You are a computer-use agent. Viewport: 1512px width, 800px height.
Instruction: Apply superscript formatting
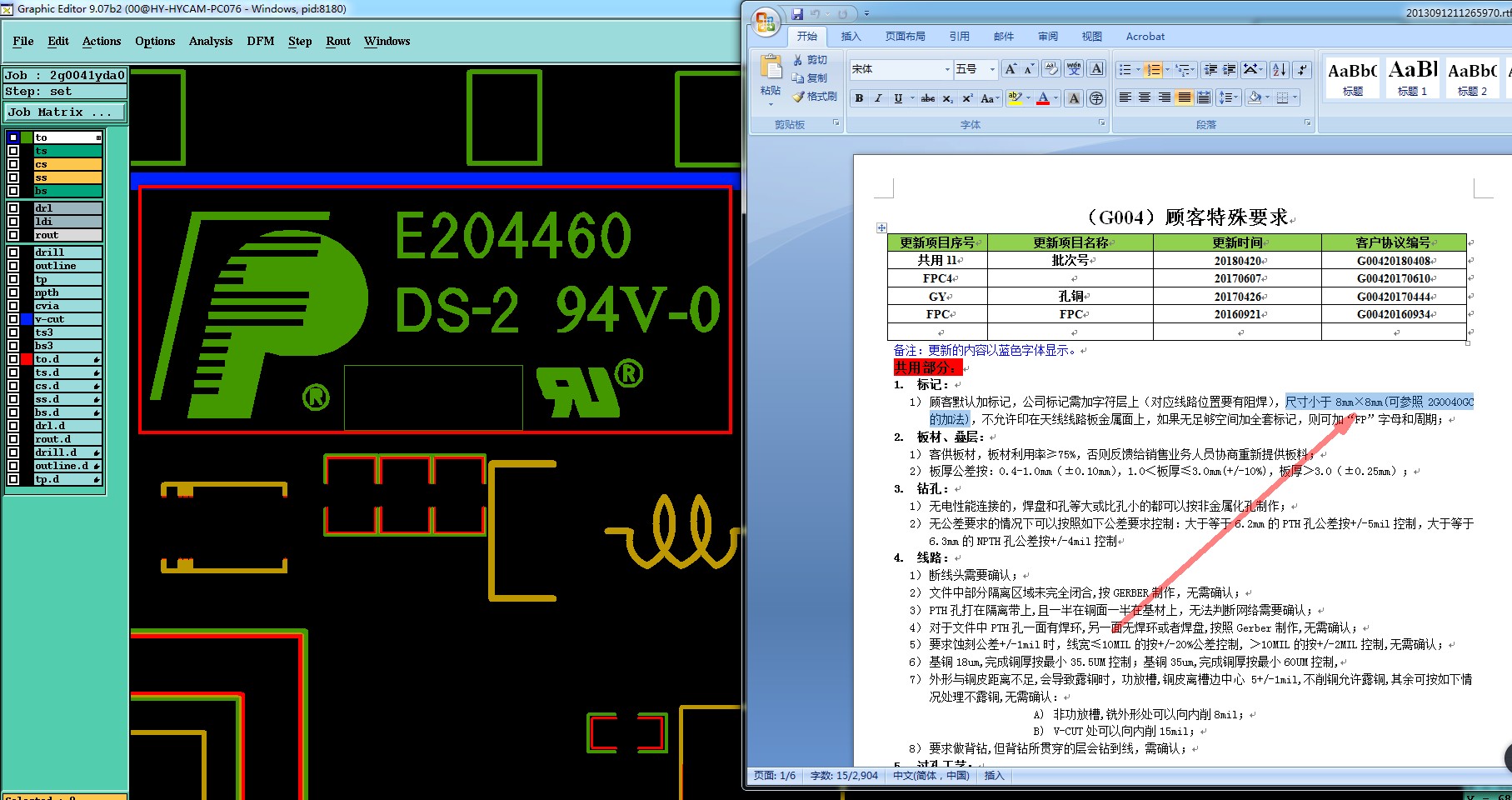point(967,98)
